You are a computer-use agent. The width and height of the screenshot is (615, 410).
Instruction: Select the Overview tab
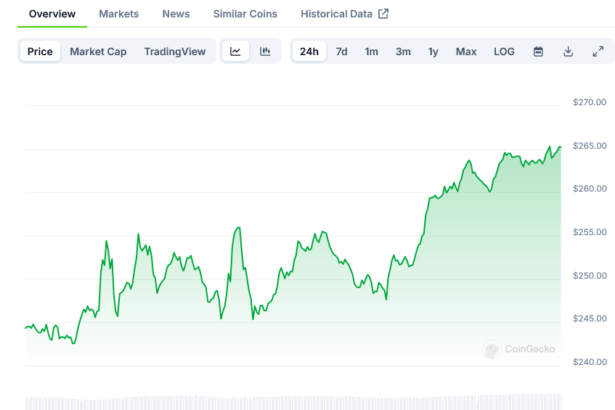(52, 14)
